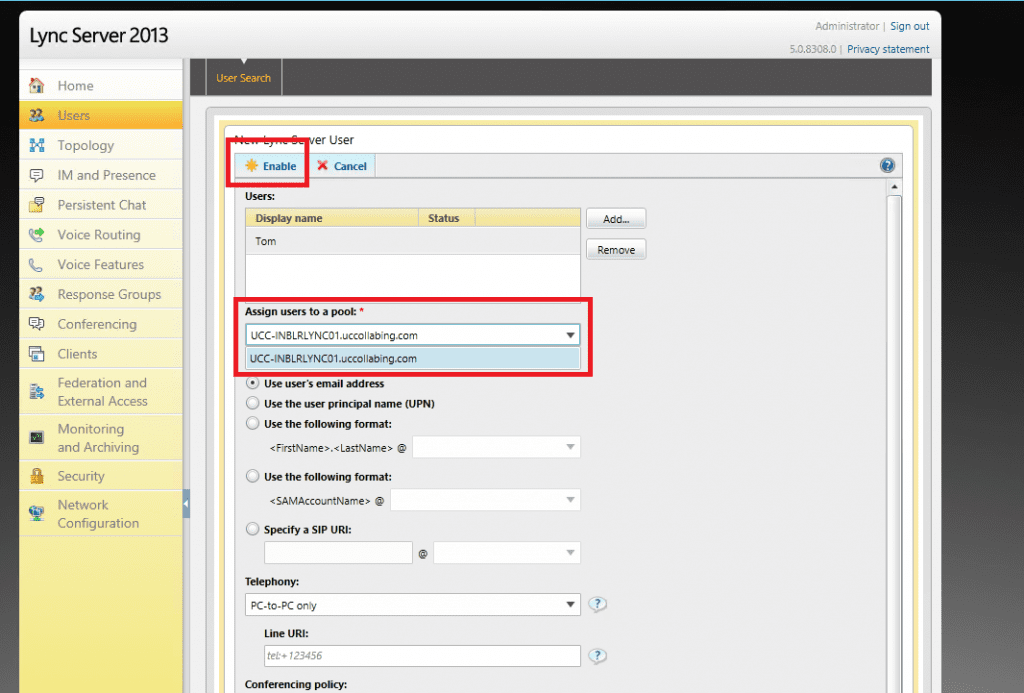Sign out as Administrator

coord(909,26)
